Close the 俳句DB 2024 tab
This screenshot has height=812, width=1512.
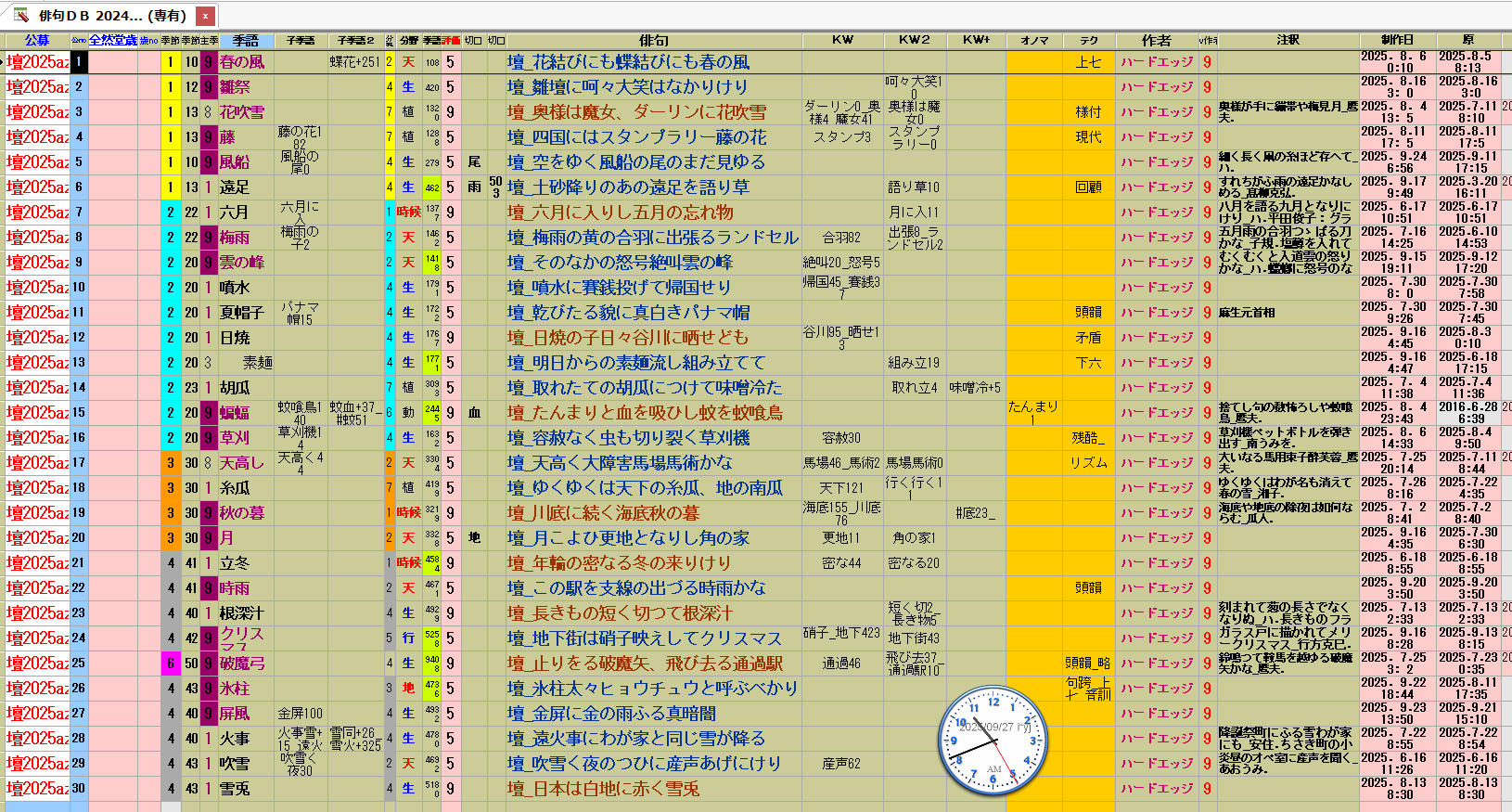(206, 16)
